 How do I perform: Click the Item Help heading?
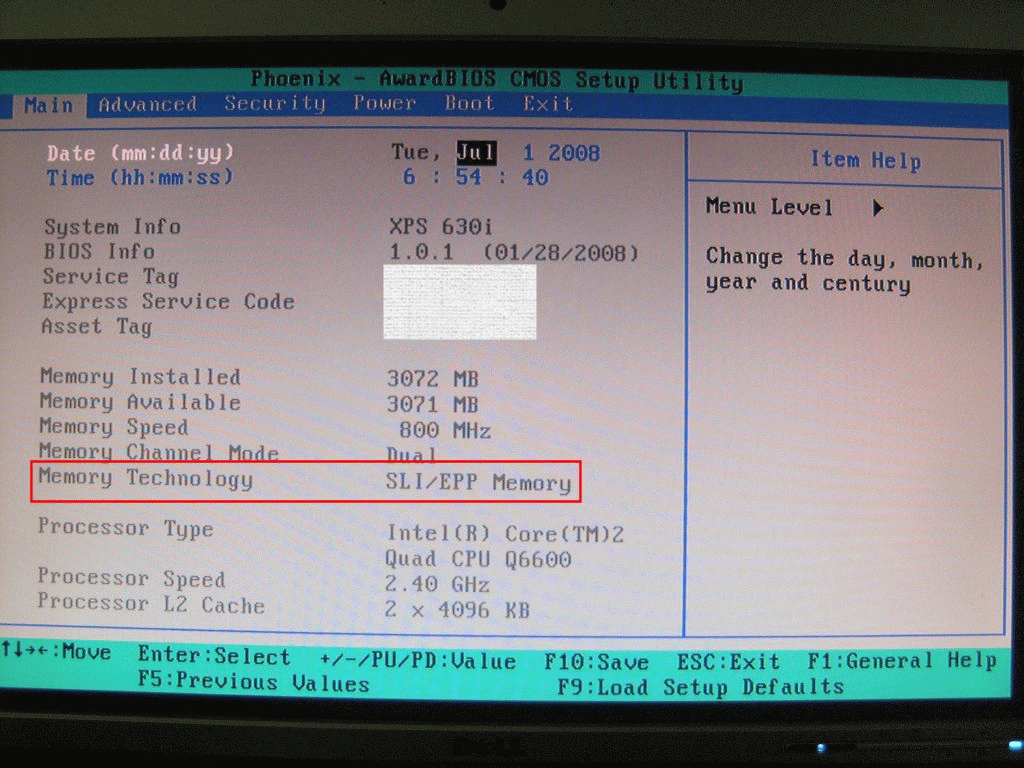[865, 160]
